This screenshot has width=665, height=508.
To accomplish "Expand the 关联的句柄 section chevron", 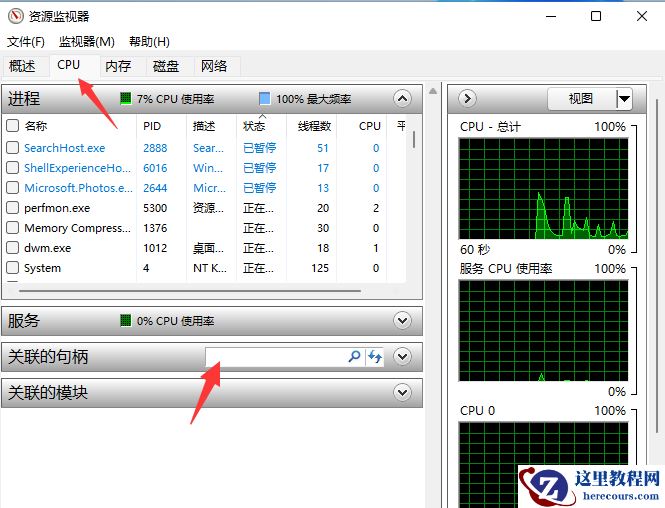I will [x=402, y=356].
